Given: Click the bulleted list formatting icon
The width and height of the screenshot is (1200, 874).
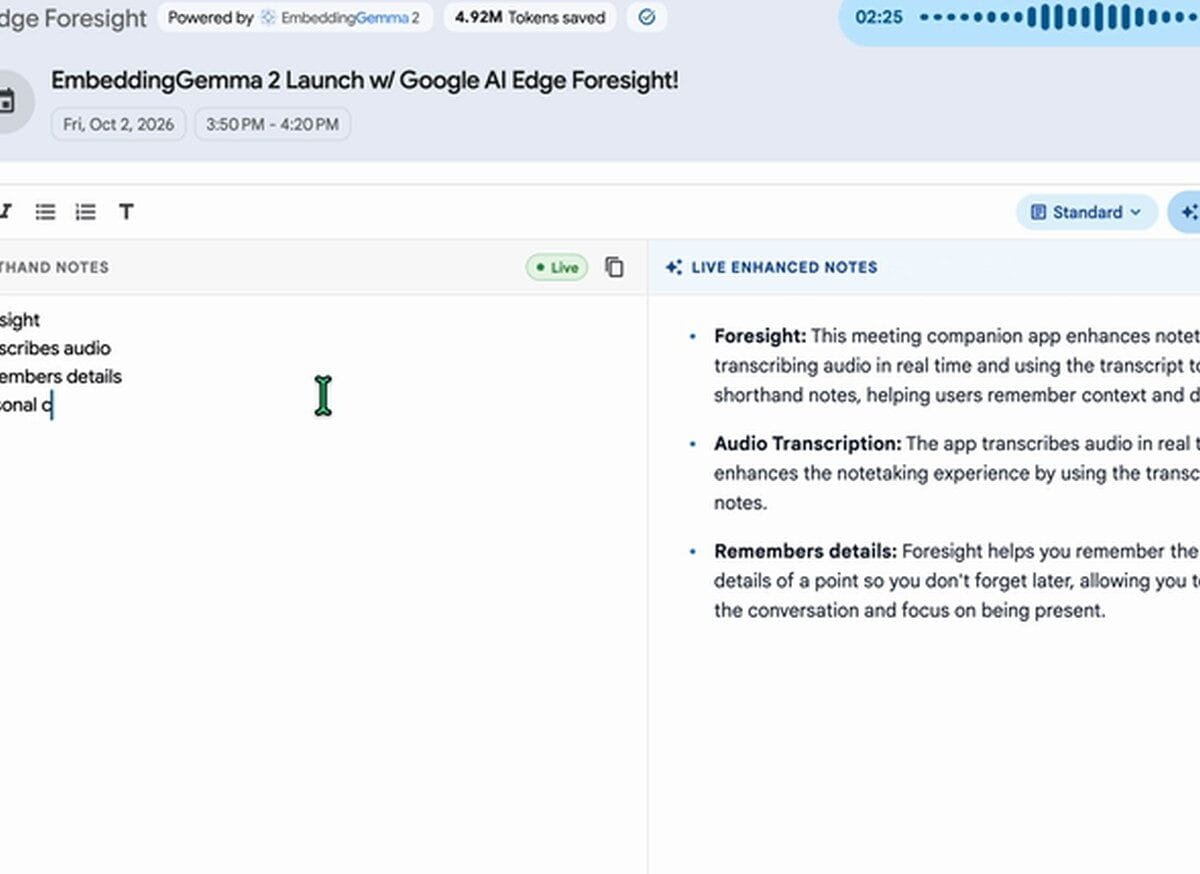Looking at the screenshot, I should [x=45, y=212].
